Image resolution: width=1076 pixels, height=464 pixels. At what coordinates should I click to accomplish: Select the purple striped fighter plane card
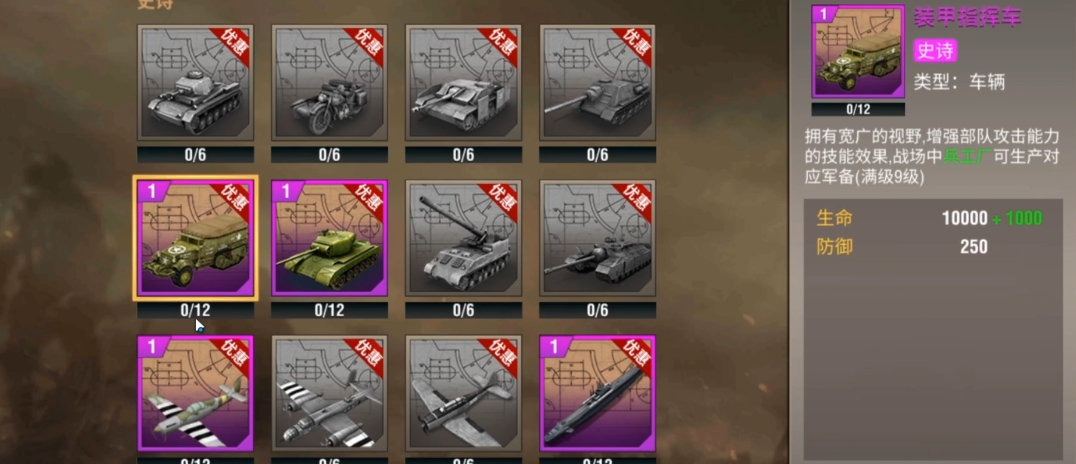tap(196, 393)
